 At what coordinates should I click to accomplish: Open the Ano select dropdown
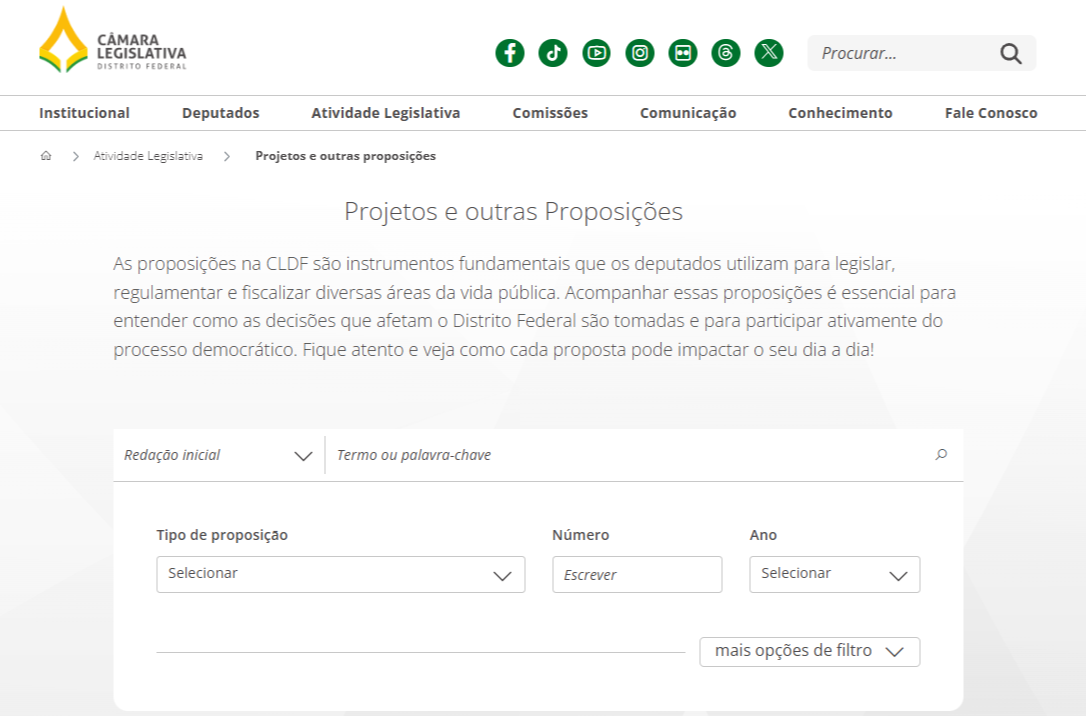pyautogui.click(x=834, y=575)
